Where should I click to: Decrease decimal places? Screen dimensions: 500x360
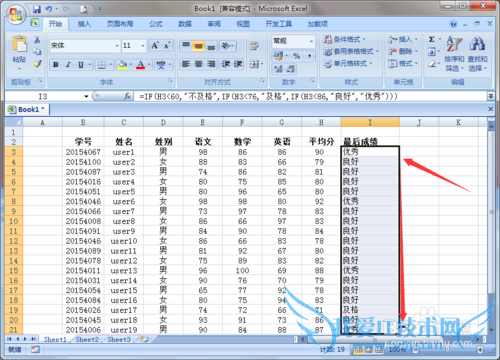pyautogui.click(x=291, y=69)
